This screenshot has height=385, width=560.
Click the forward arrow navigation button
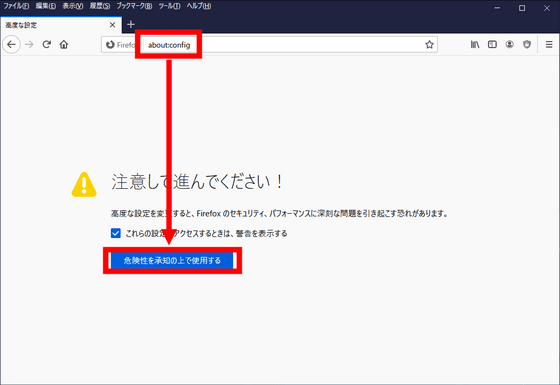tap(29, 45)
